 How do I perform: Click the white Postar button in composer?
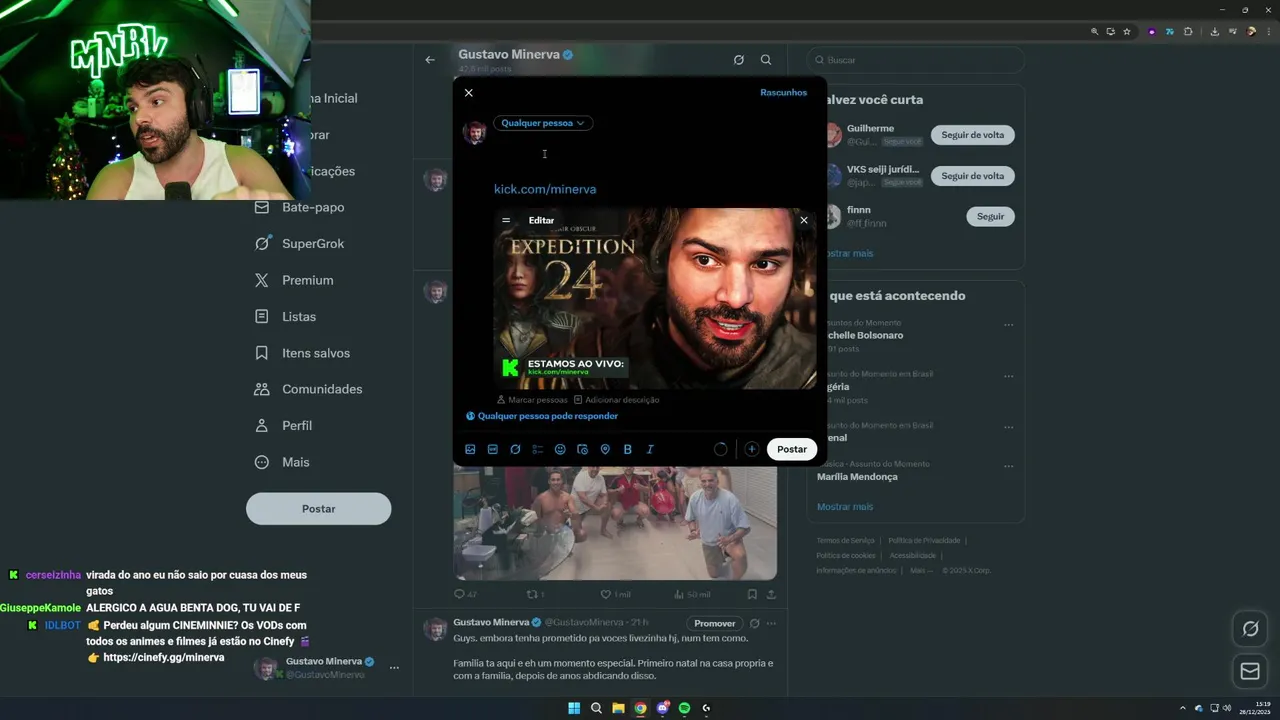point(792,449)
